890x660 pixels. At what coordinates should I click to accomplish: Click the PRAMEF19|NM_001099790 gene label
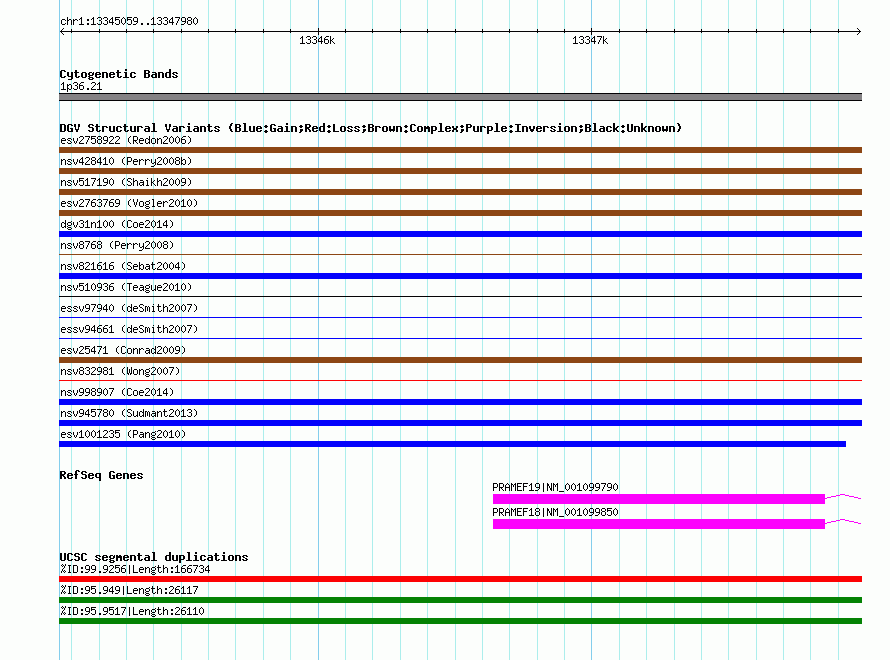click(x=555, y=487)
